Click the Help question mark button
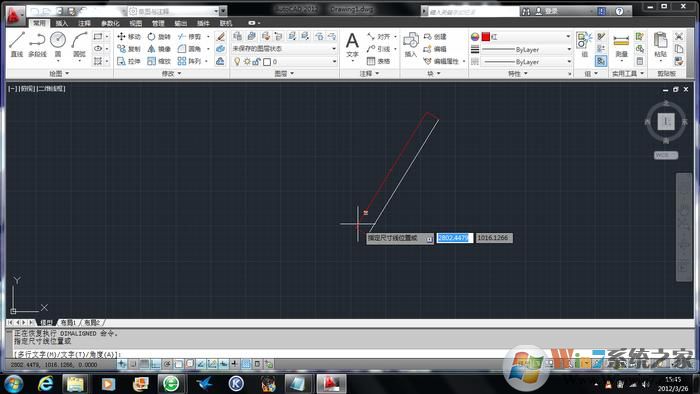Viewport: 700px width, 394px height. coord(619,11)
